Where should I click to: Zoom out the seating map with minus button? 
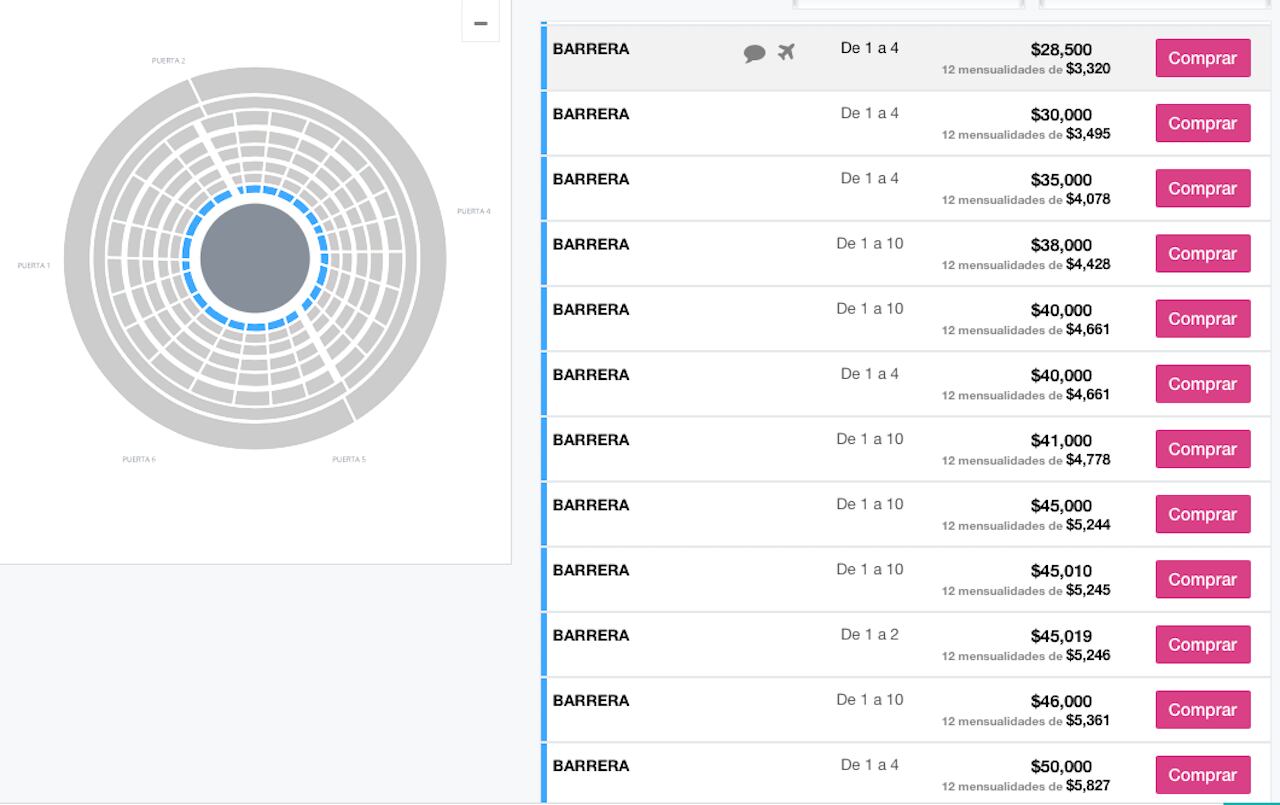[480, 23]
